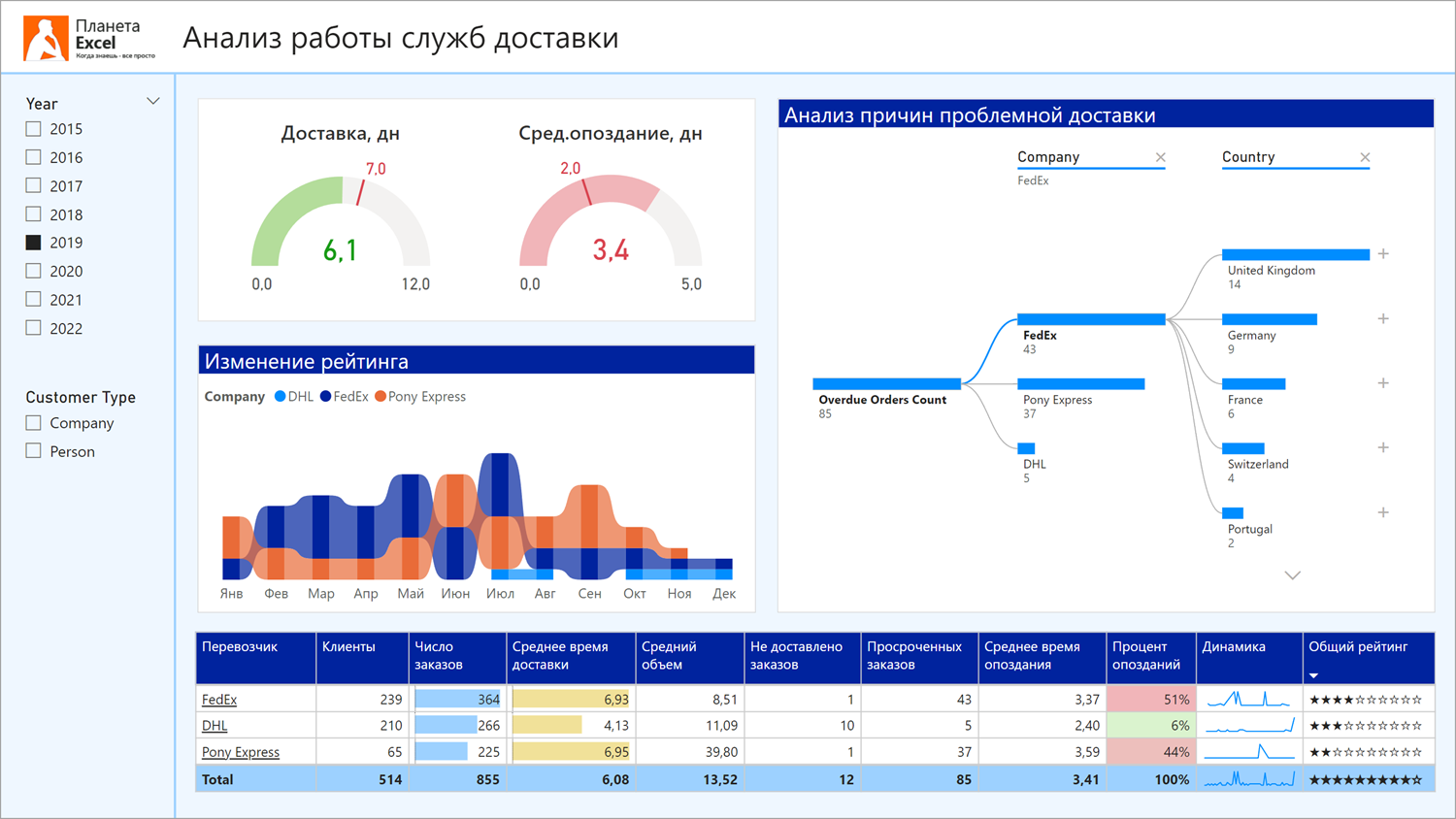Check the 2021 year box
The height and width of the screenshot is (819, 1456).
click(x=33, y=299)
